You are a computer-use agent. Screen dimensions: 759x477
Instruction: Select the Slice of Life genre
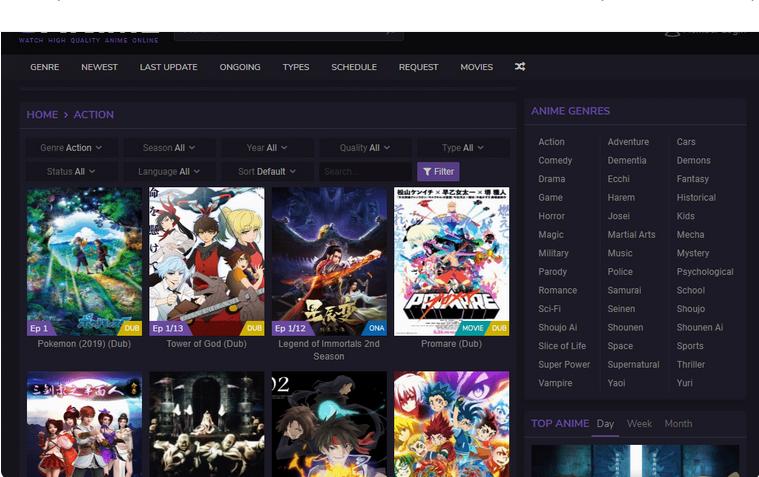click(x=562, y=346)
